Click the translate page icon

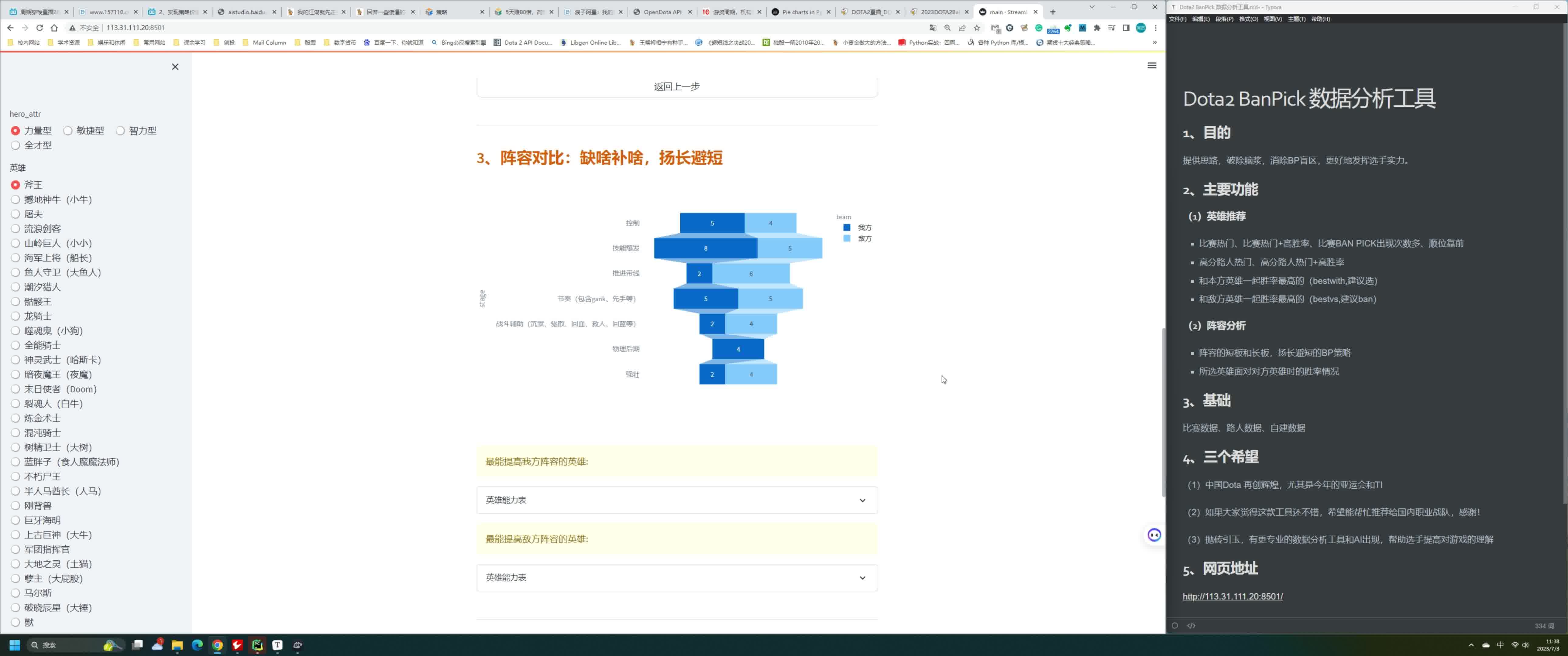pos(933,27)
